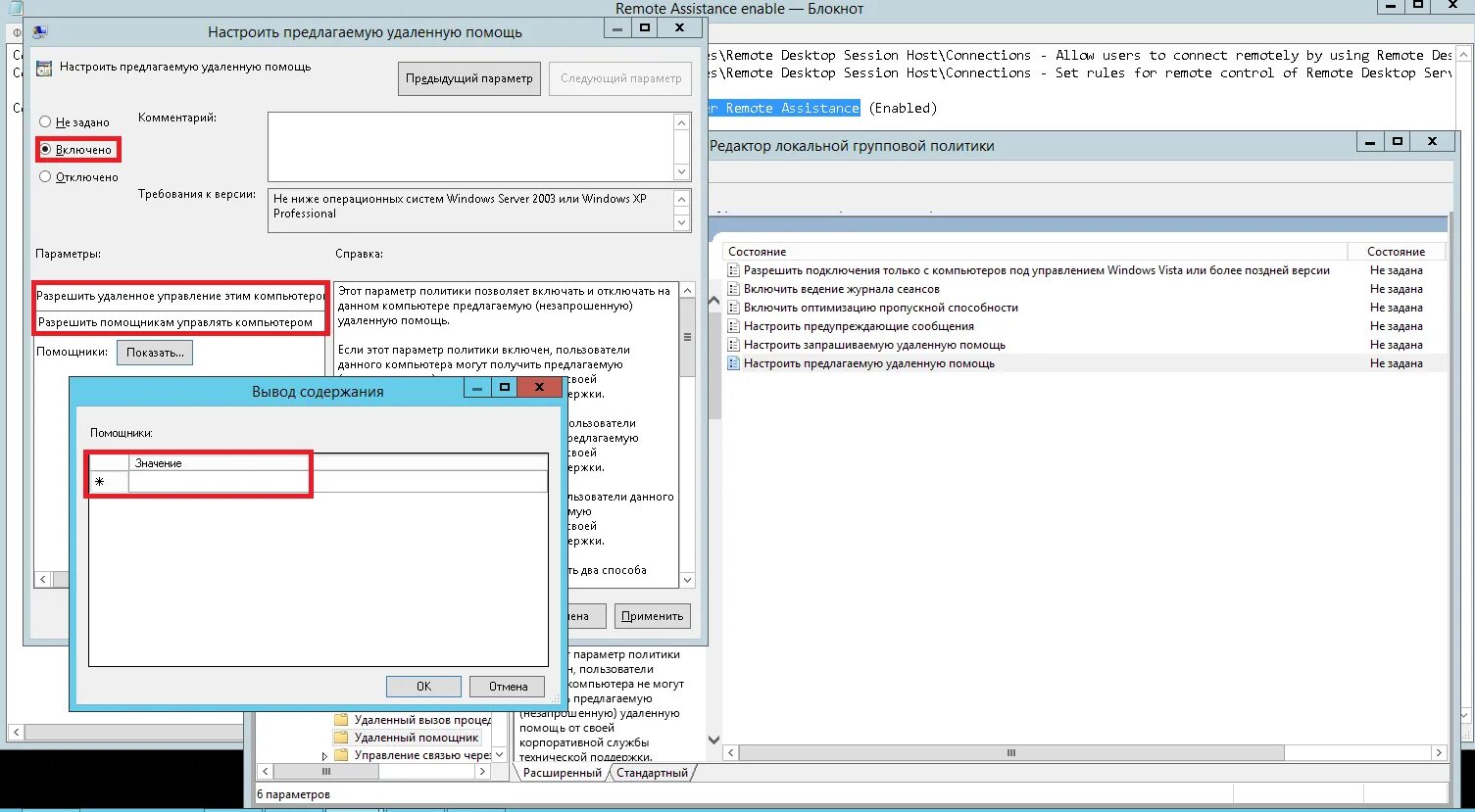1475x812 pixels.
Task: Click right arrow of policy list horizontal scrollbar
Action: pos(1438,753)
